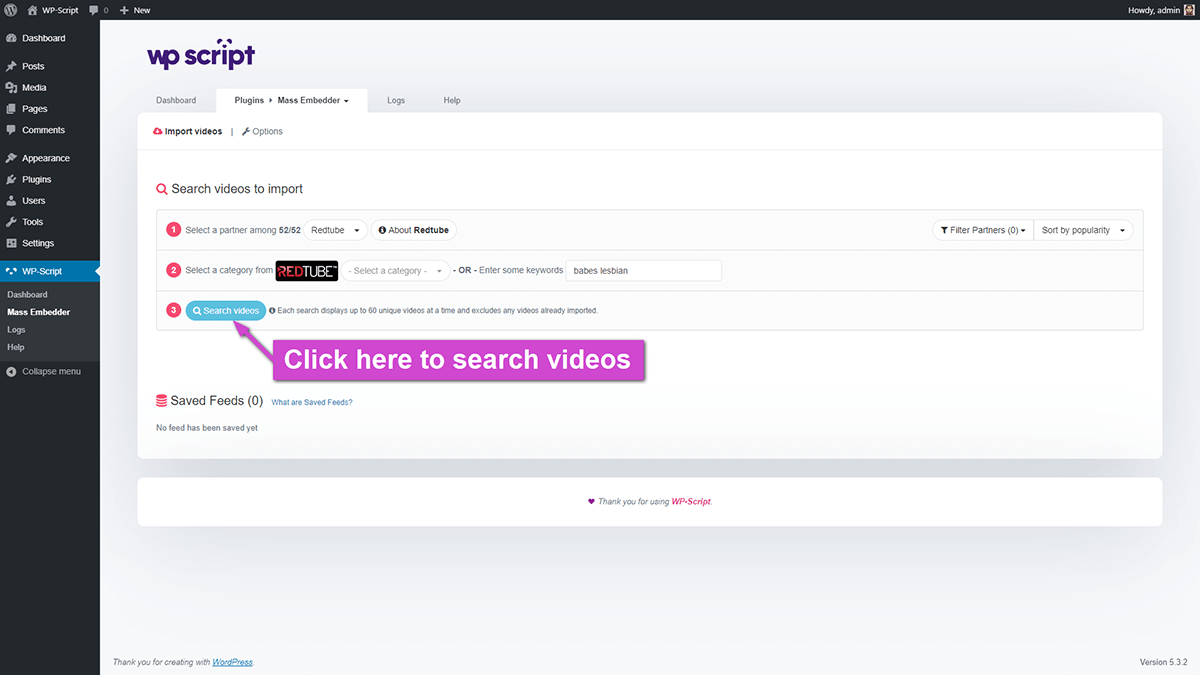Click the Posts pushpin icon in sidebar
The width and height of the screenshot is (1200, 675).
(x=11, y=66)
